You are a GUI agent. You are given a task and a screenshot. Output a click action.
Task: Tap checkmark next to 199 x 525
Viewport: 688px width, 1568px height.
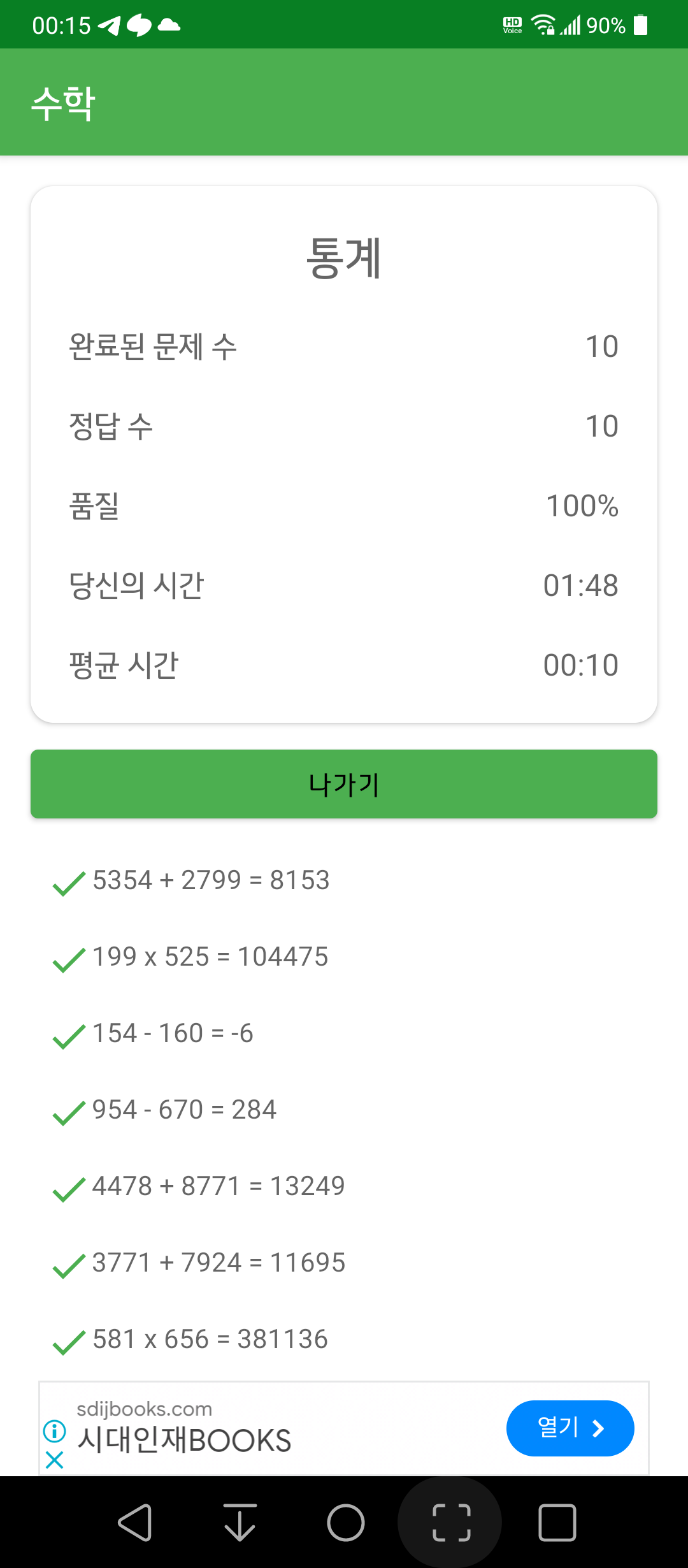click(x=69, y=960)
